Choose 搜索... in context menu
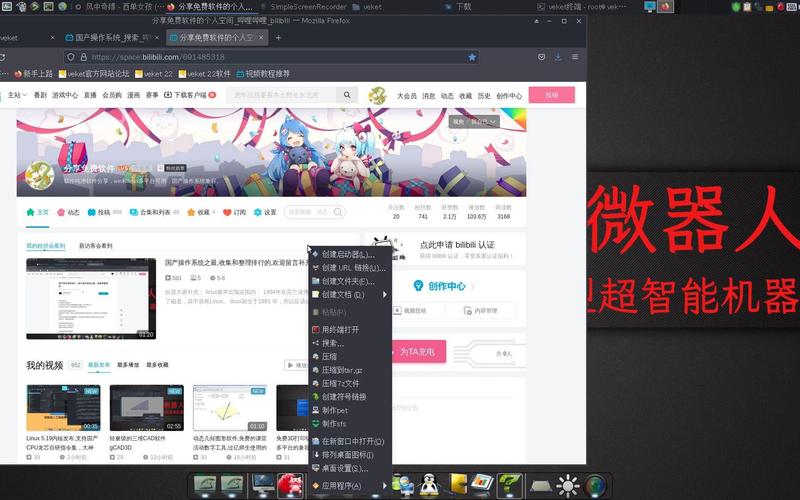This screenshot has width=800, height=500. click(350, 343)
